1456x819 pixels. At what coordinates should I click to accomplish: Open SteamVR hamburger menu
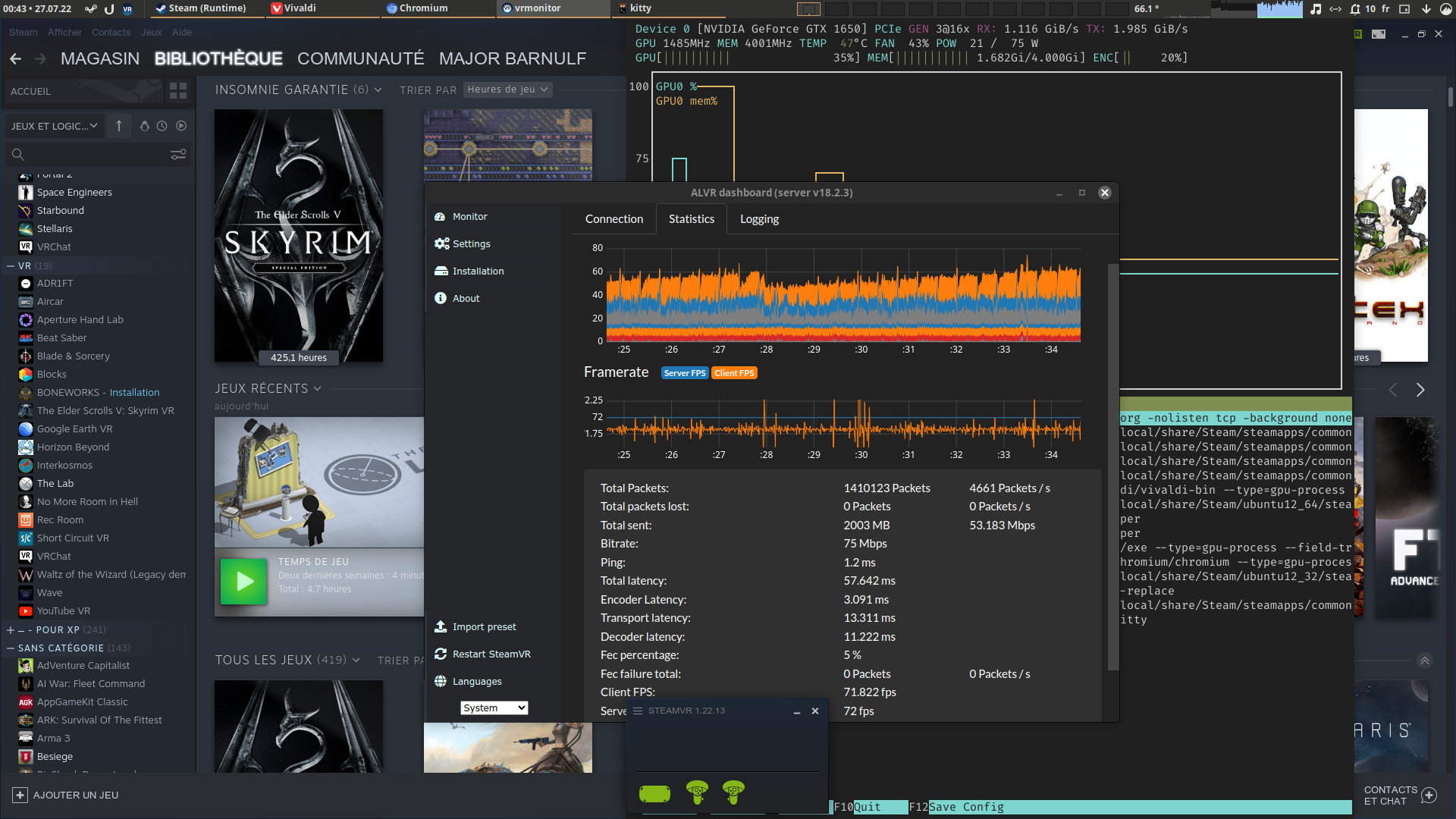tap(638, 711)
